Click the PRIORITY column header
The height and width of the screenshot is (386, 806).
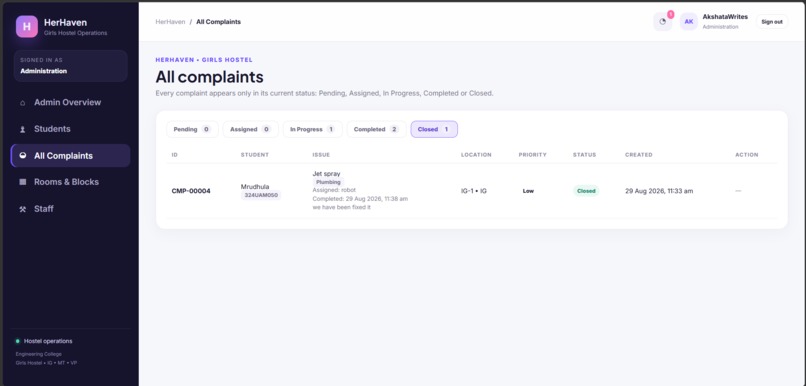point(533,155)
